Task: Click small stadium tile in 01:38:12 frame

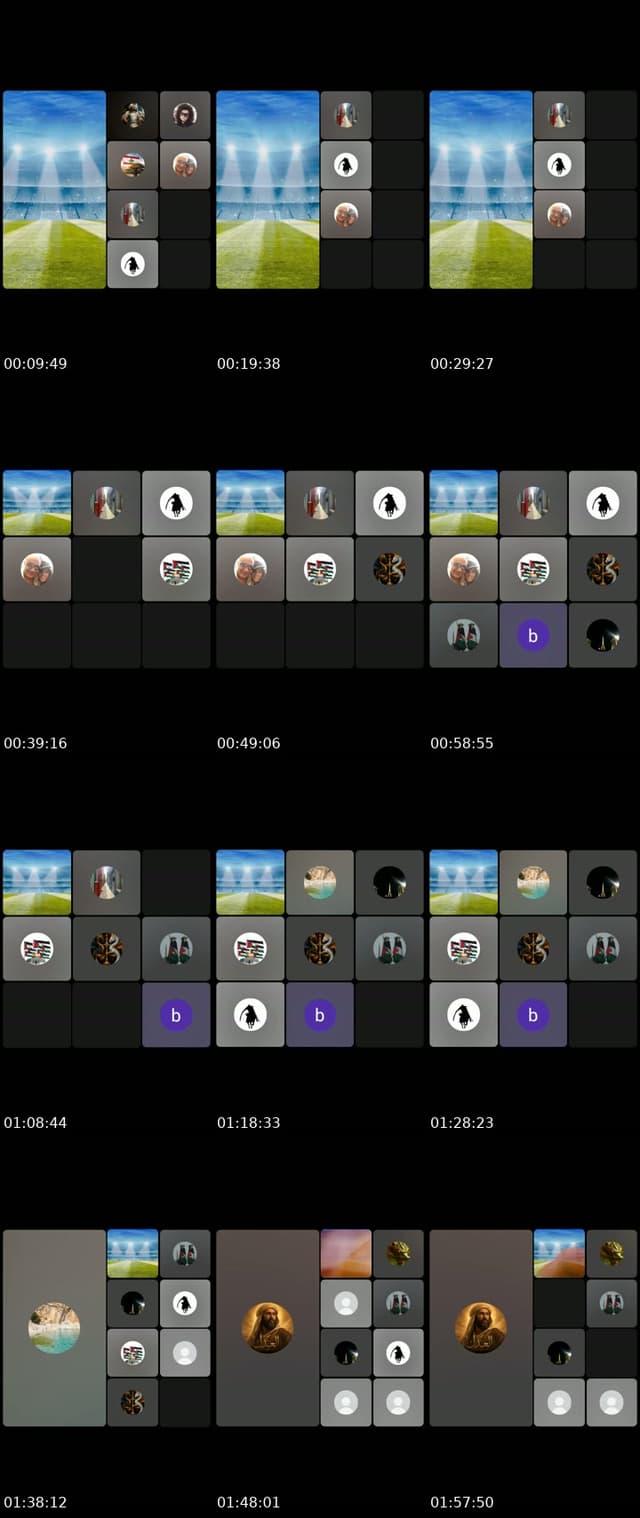Action: pos(133,1253)
